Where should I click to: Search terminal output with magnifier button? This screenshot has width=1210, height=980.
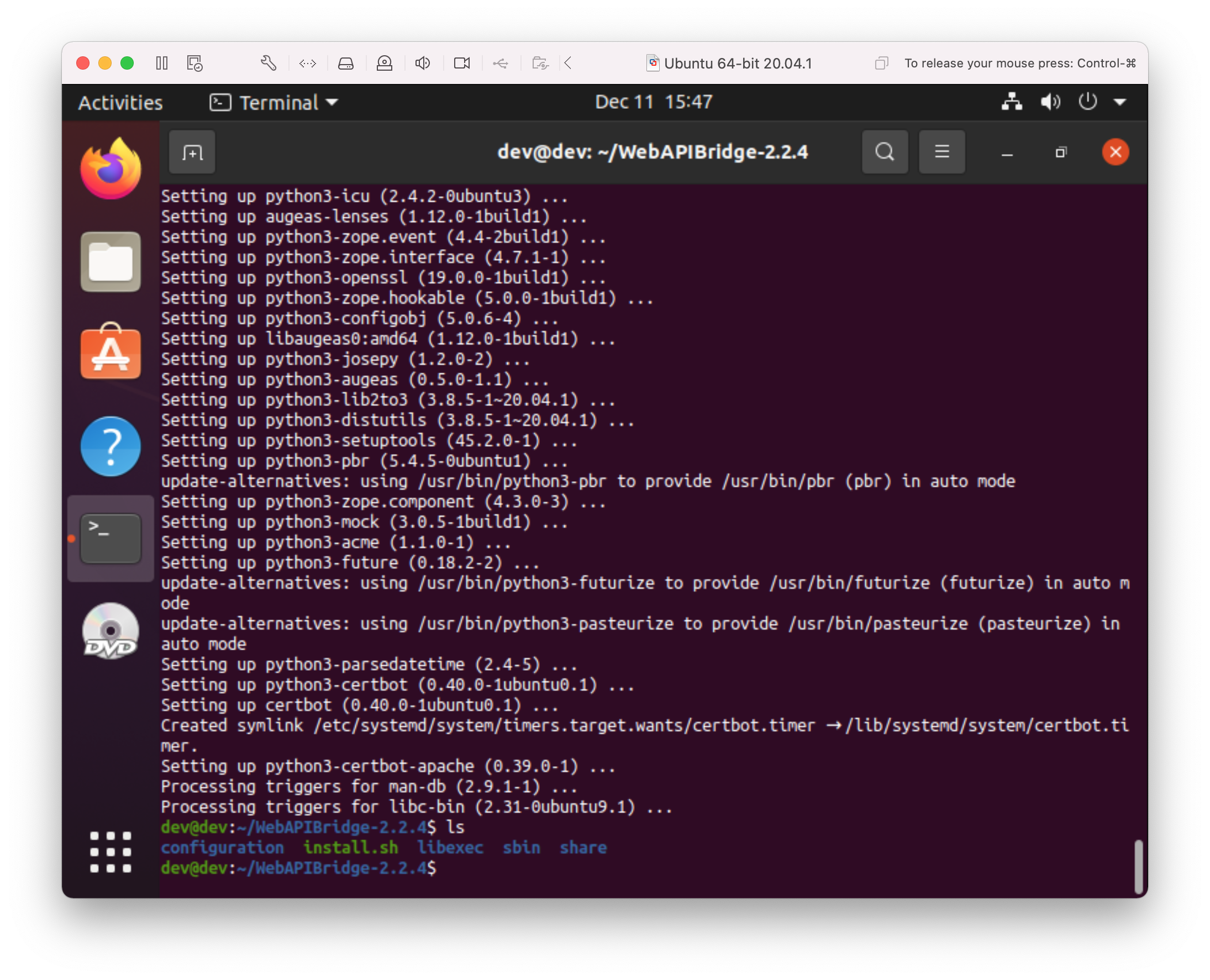point(885,152)
